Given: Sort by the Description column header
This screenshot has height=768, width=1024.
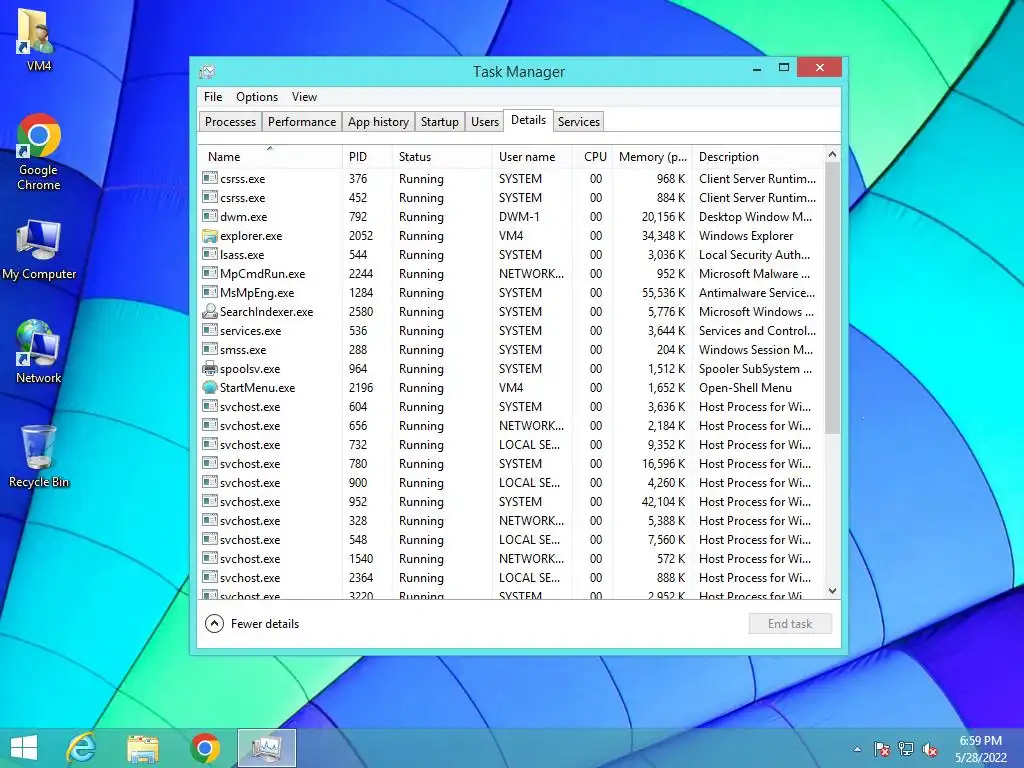Looking at the screenshot, I should coord(759,157).
